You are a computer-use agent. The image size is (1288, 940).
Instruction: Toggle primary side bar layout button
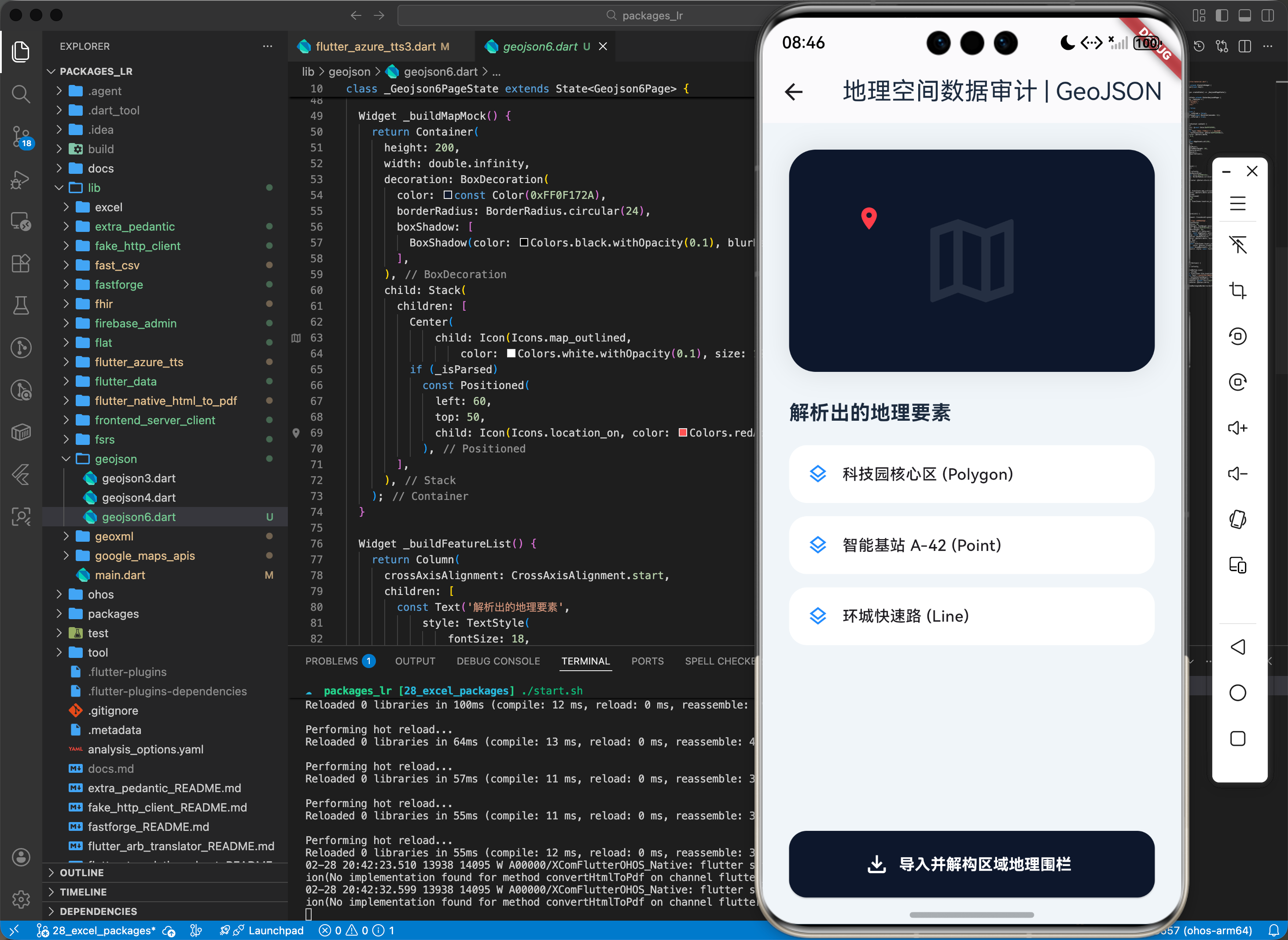click(1222, 15)
